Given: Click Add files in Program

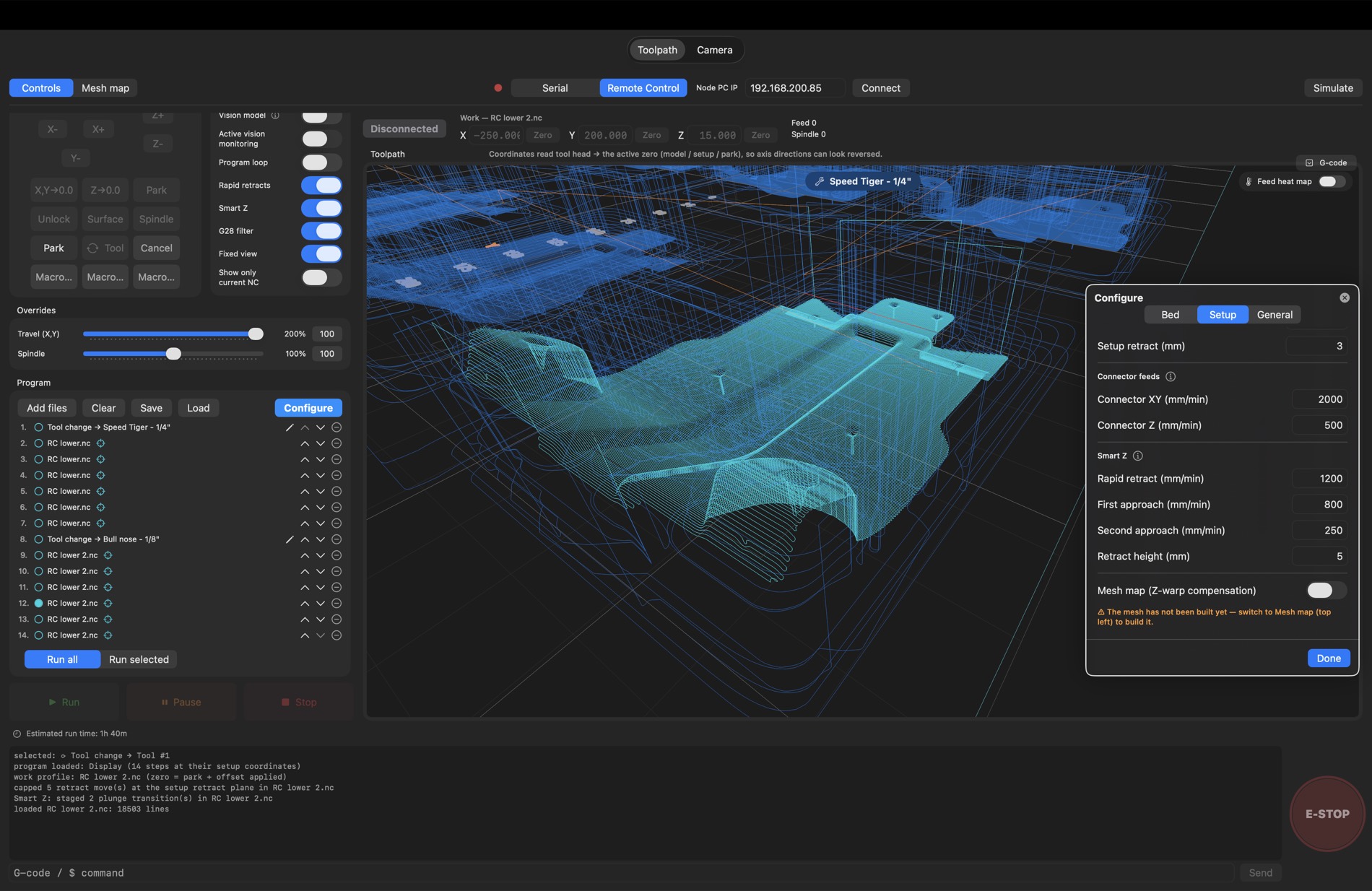Looking at the screenshot, I should pyautogui.click(x=47, y=408).
